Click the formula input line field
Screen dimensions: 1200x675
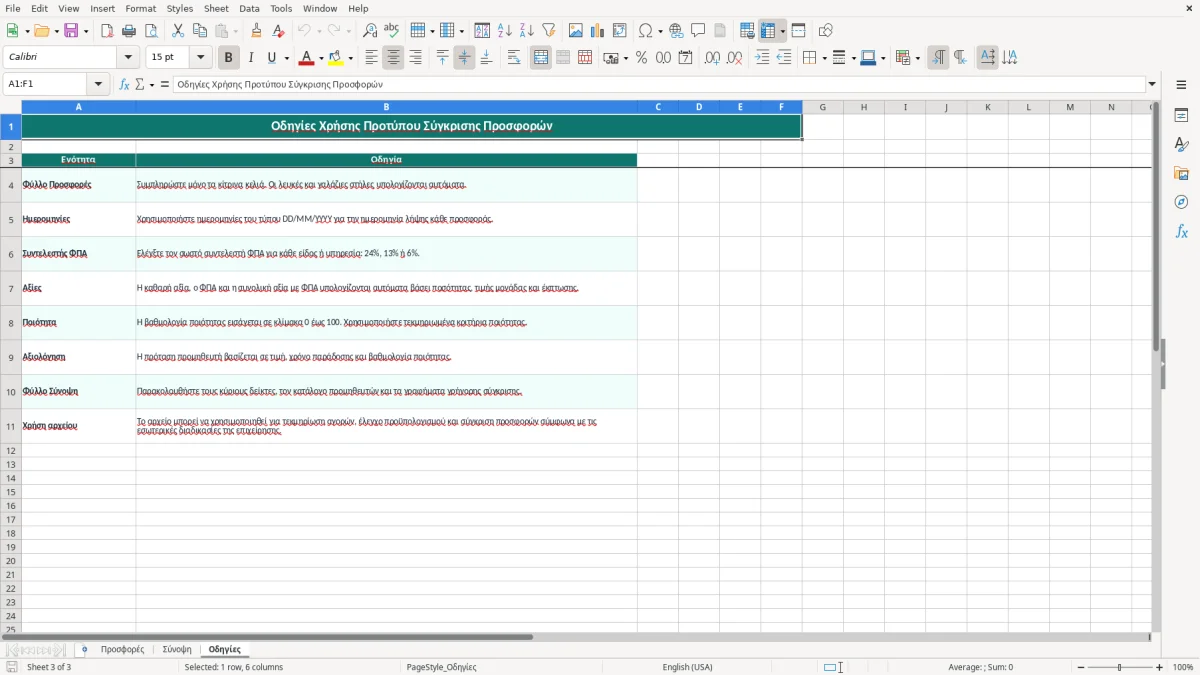(x=659, y=85)
